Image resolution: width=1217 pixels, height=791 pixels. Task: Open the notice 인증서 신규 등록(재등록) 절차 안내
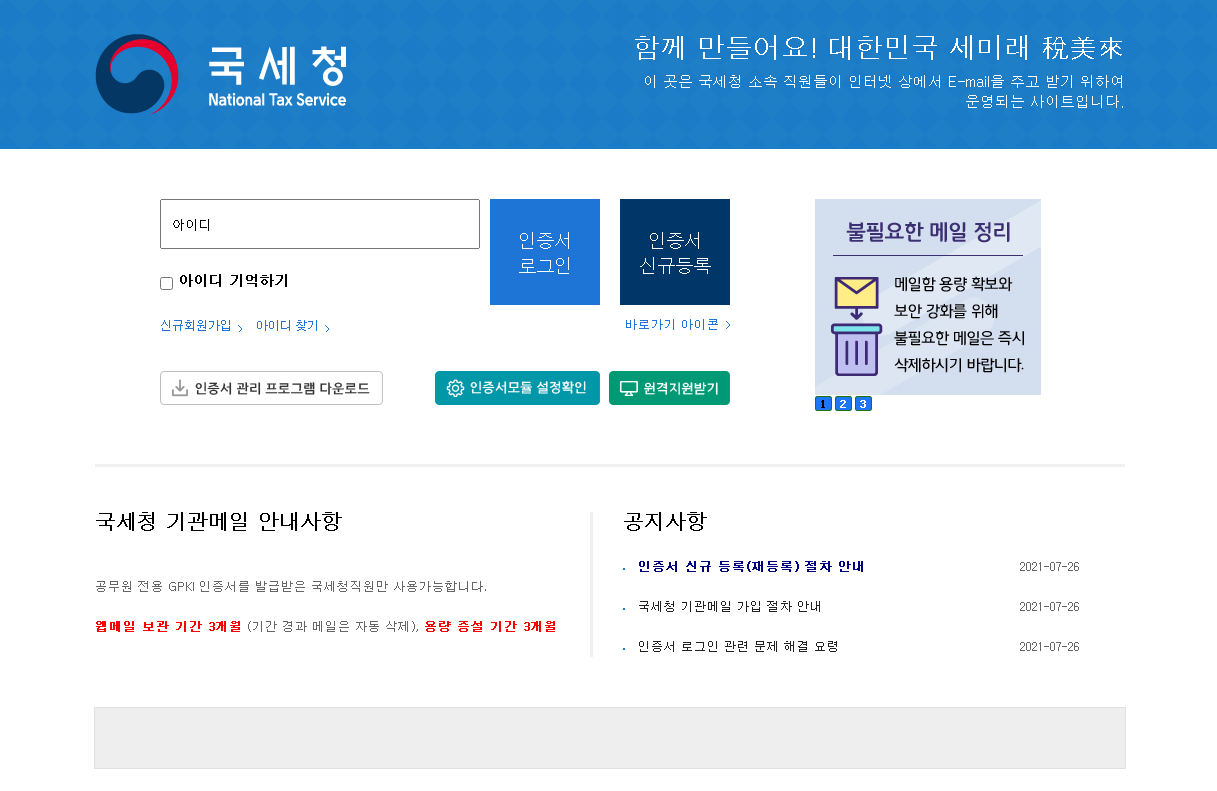coord(750,566)
